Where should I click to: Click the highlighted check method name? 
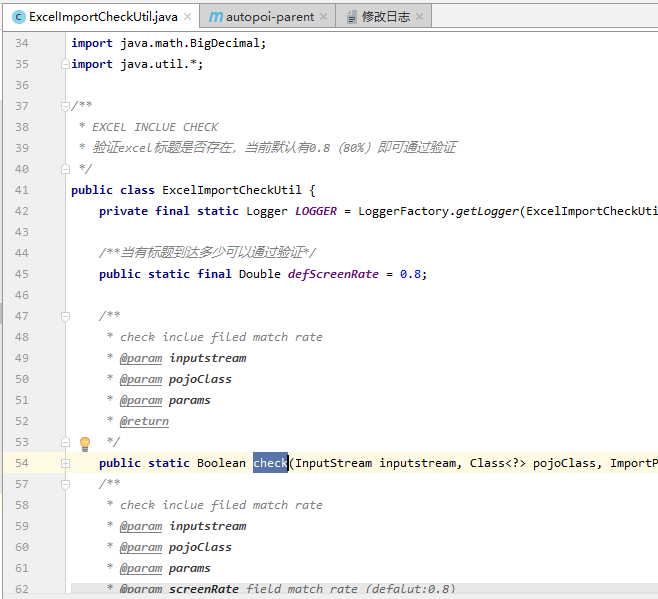(270, 463)
